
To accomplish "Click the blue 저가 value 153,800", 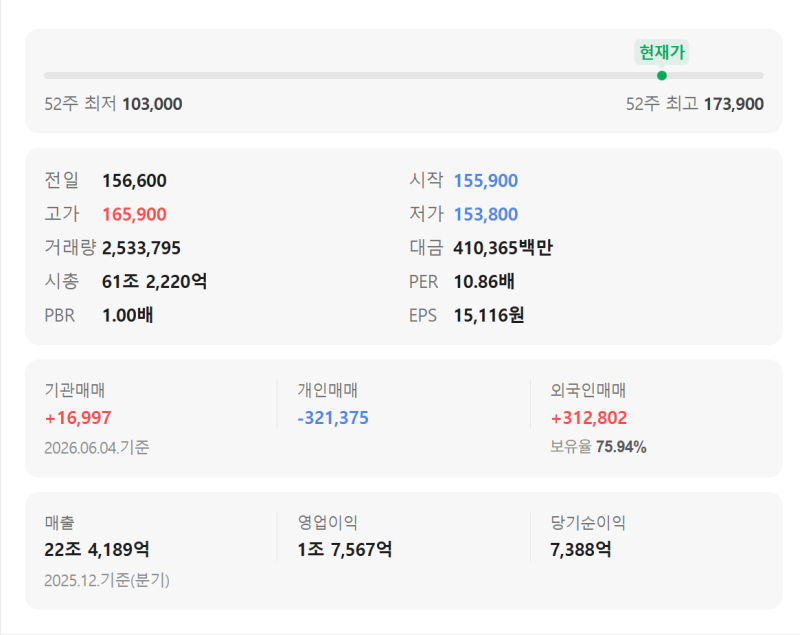I will tap(486, 214).
